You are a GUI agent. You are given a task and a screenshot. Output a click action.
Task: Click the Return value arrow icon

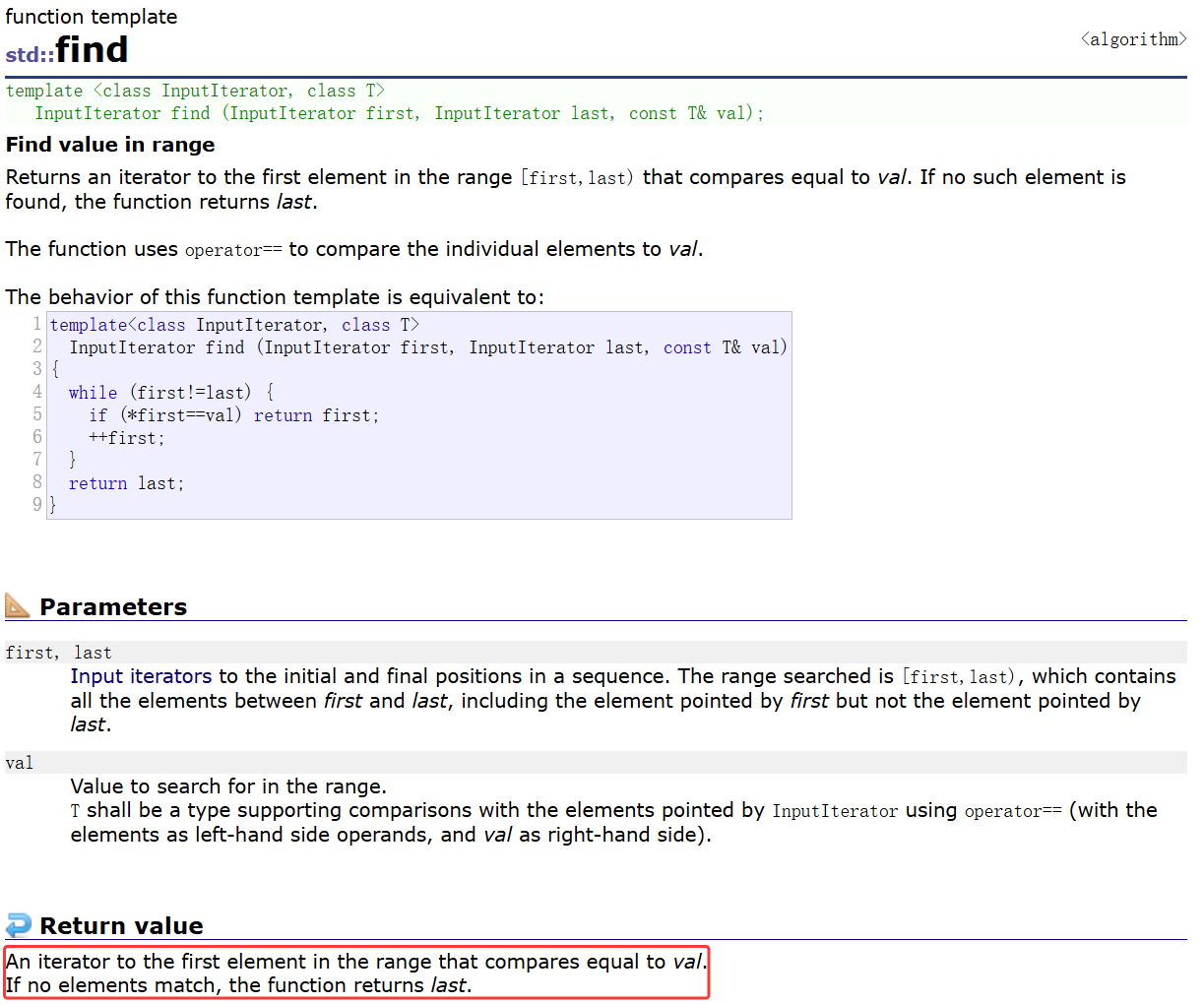point(18,925)
